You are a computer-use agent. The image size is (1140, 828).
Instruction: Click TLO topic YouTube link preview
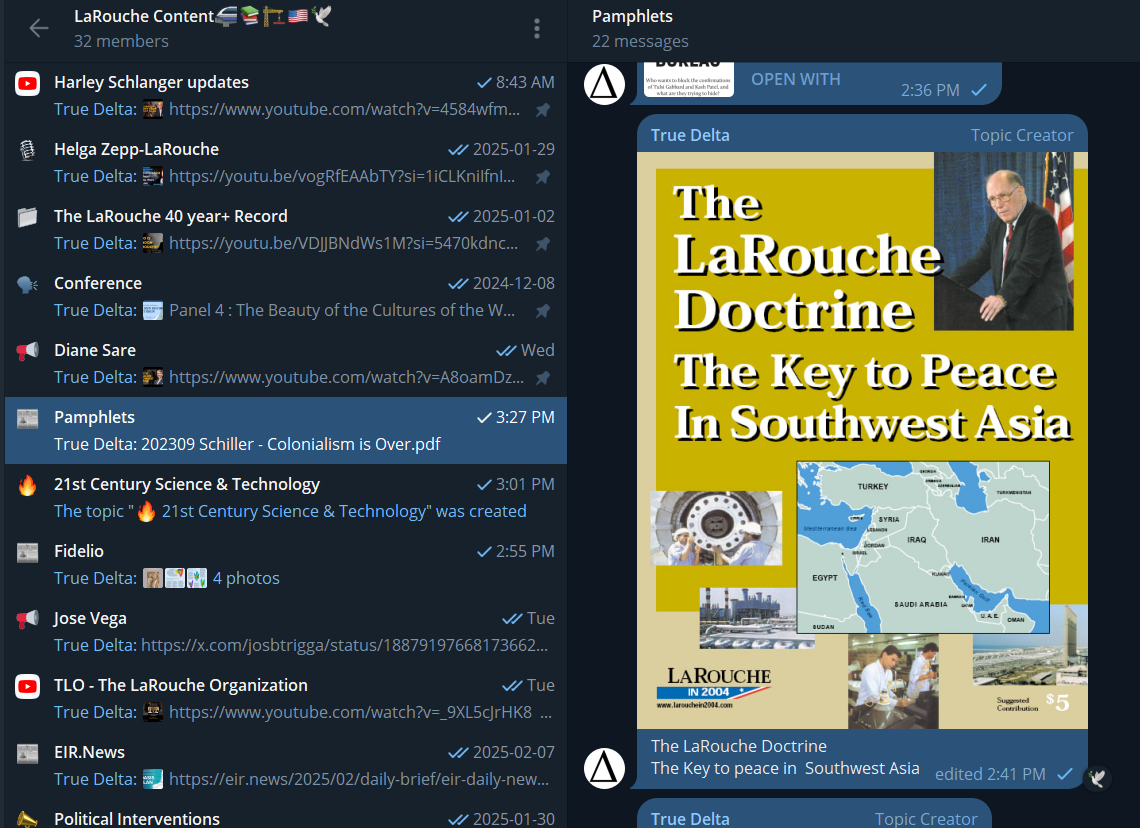click(x=348, y=712)
